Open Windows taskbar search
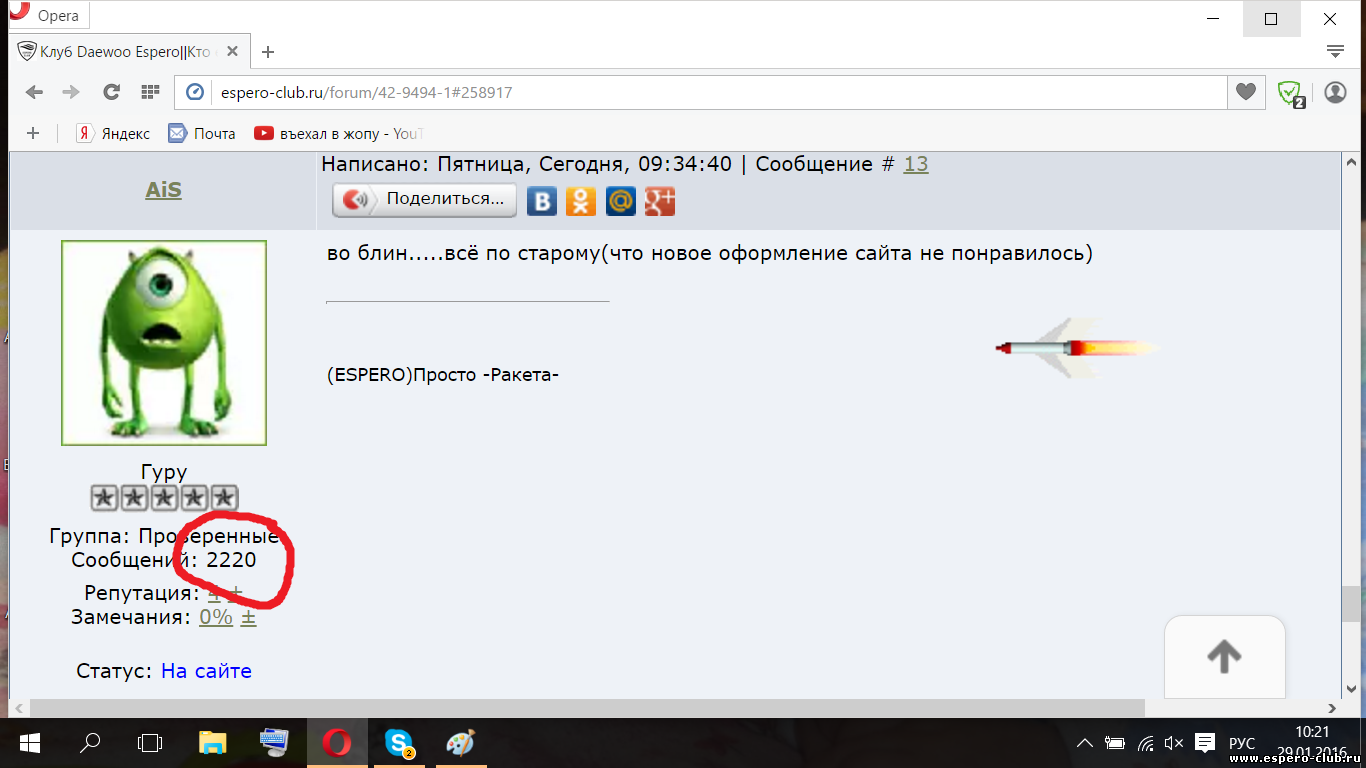 (x=90, y=743)
